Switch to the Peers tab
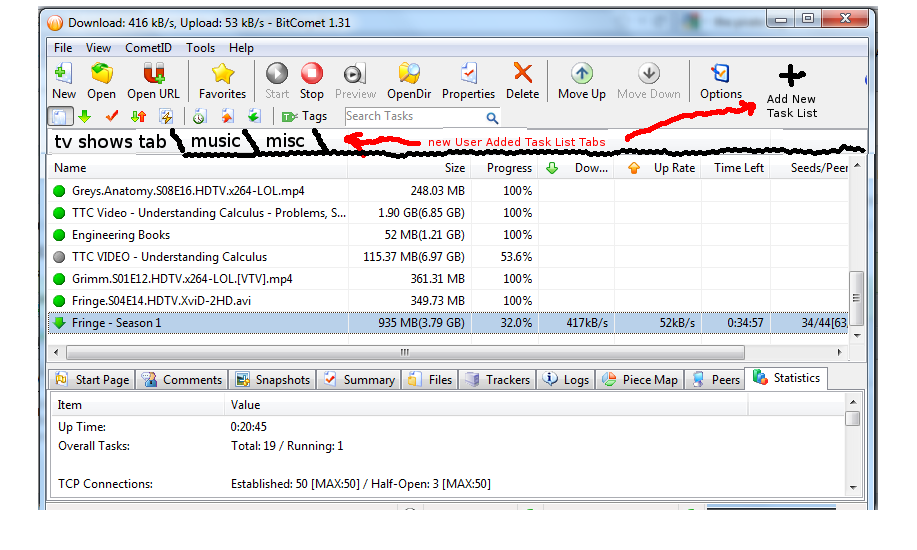The width and height of the screenshot is (917, 550). [715, 380]
